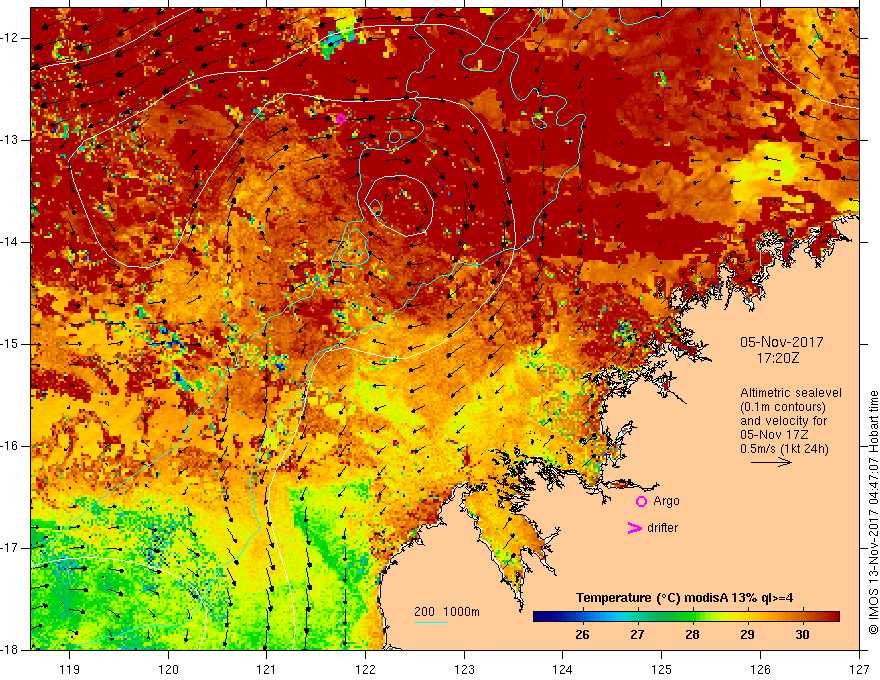Viewport: 880px width, 680px height.
Task: Click longitude axis label 121
Action: [x=267, y=669]
